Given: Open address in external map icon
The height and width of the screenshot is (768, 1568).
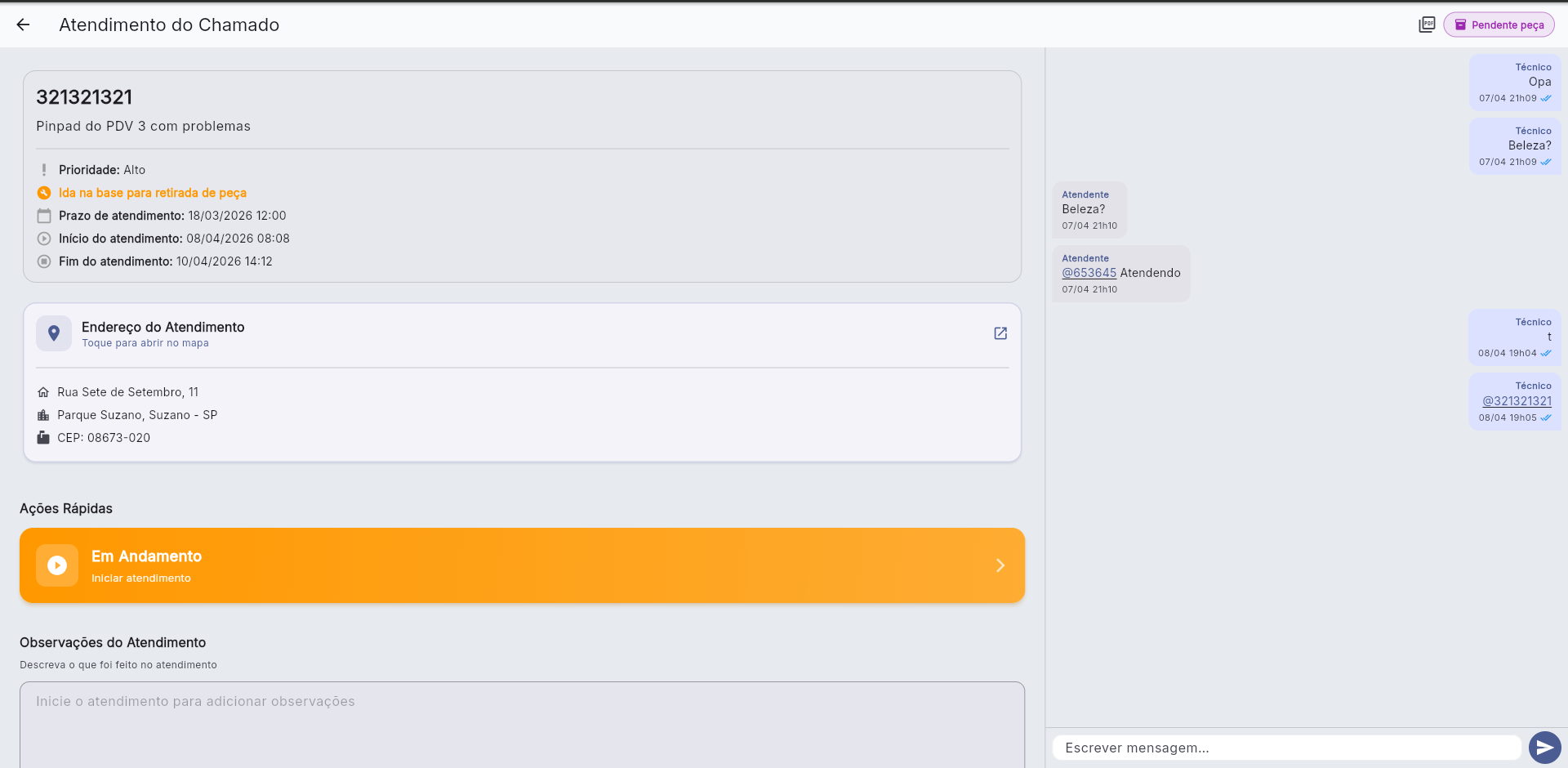Looking at the screenshot, I should click(x=1000, y=333).
